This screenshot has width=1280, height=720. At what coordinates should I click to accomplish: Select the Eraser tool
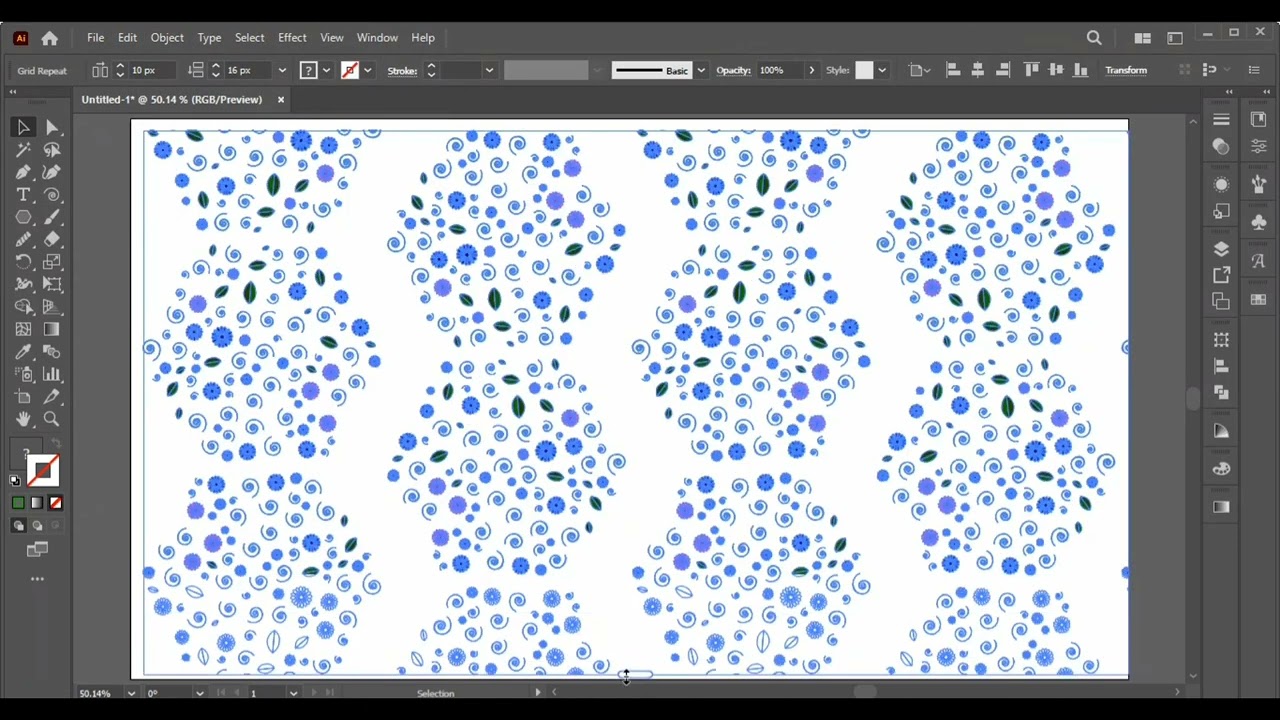52,239
